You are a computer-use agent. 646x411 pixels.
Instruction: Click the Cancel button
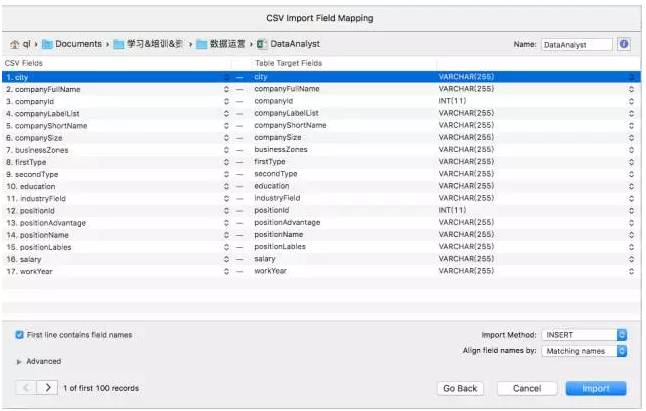[527, 388]
